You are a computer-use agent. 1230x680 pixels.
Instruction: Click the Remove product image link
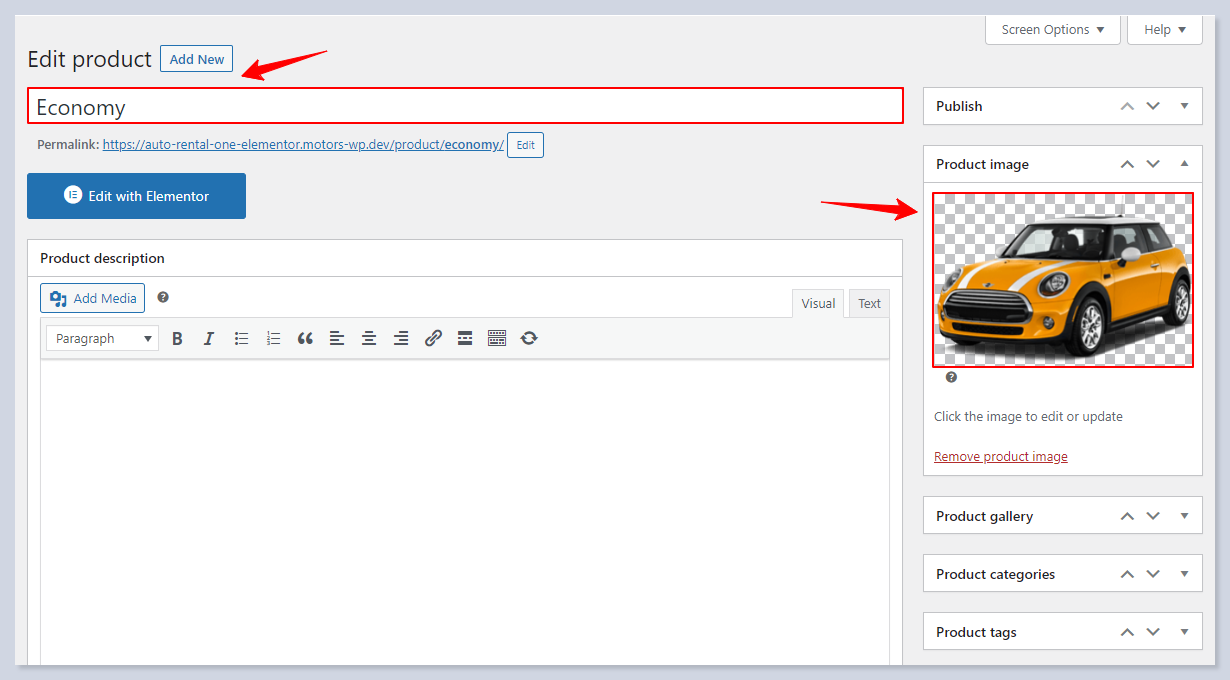coord(1000,457)
